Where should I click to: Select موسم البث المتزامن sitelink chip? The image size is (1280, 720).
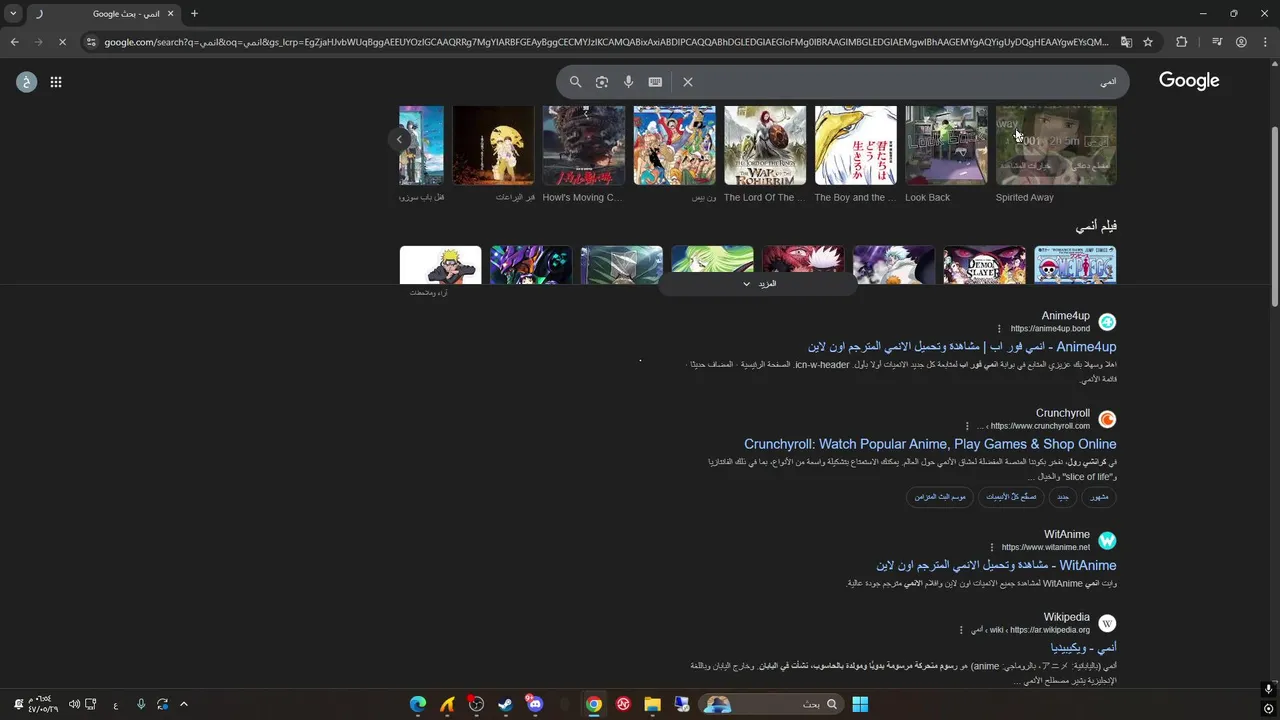pyautogui.click(x=940, y=497)
